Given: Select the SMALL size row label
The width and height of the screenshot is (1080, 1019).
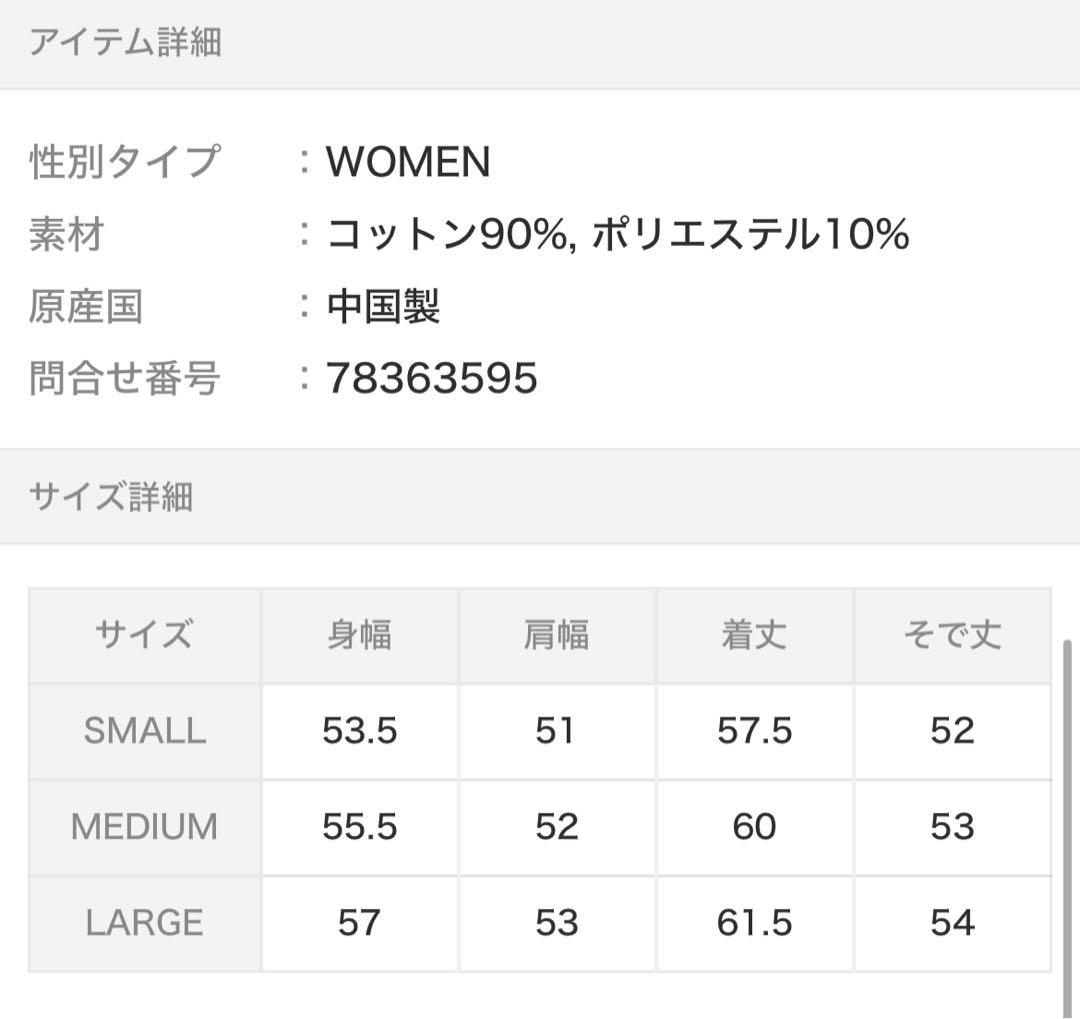Looking at the screenshot, I should tap(145, 731).
